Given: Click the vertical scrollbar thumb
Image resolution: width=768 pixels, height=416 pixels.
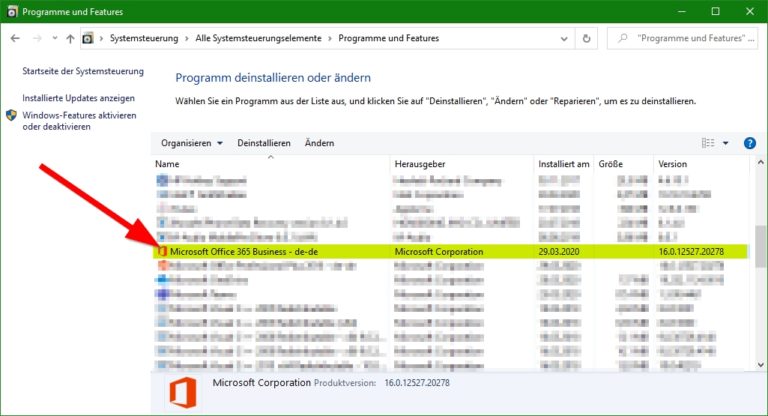Looking at the screenshot, I should [760, 247].
